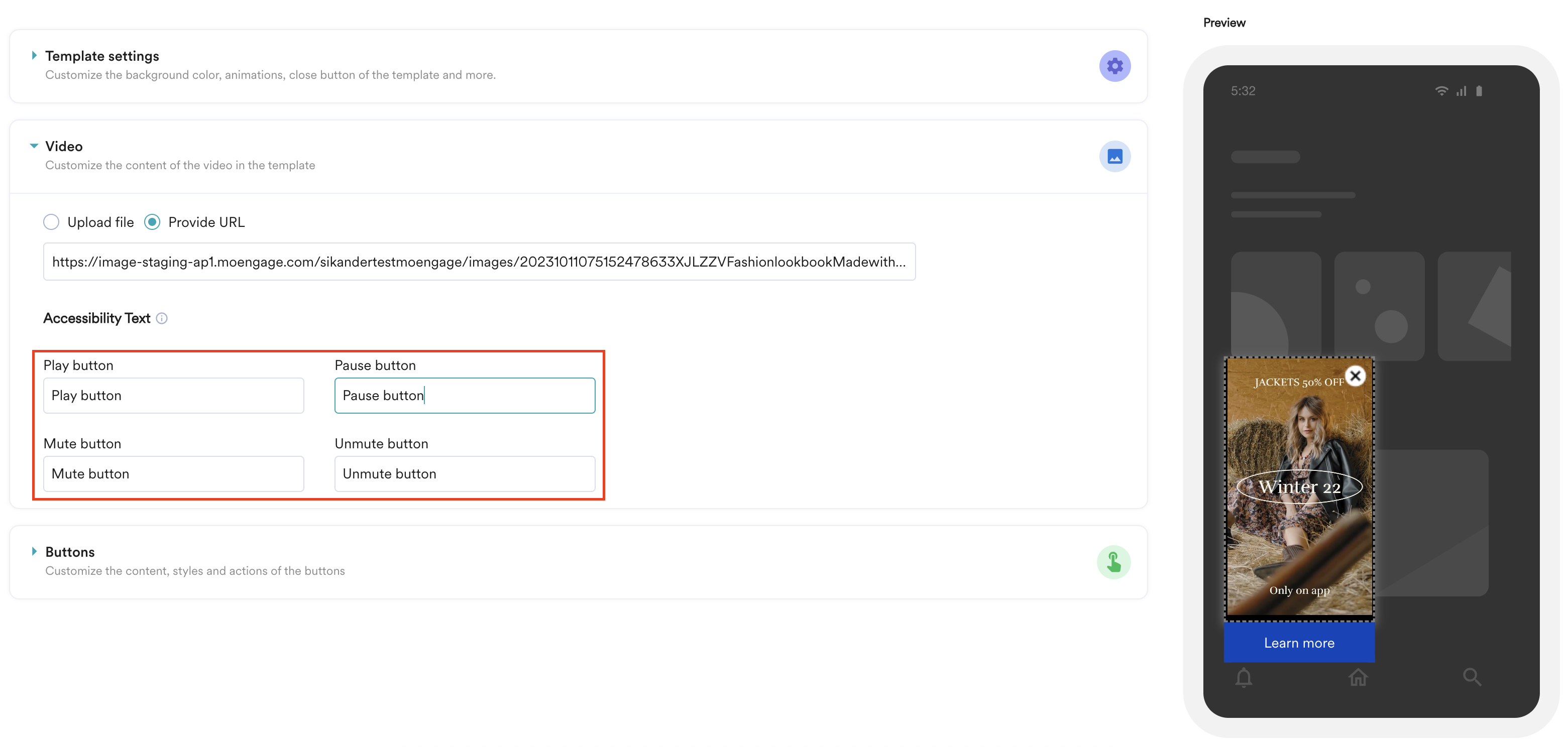Click the Winter 22 video thumbnail
The height and width of the screenshot is (747, 1568).
tap(1299, 486)
